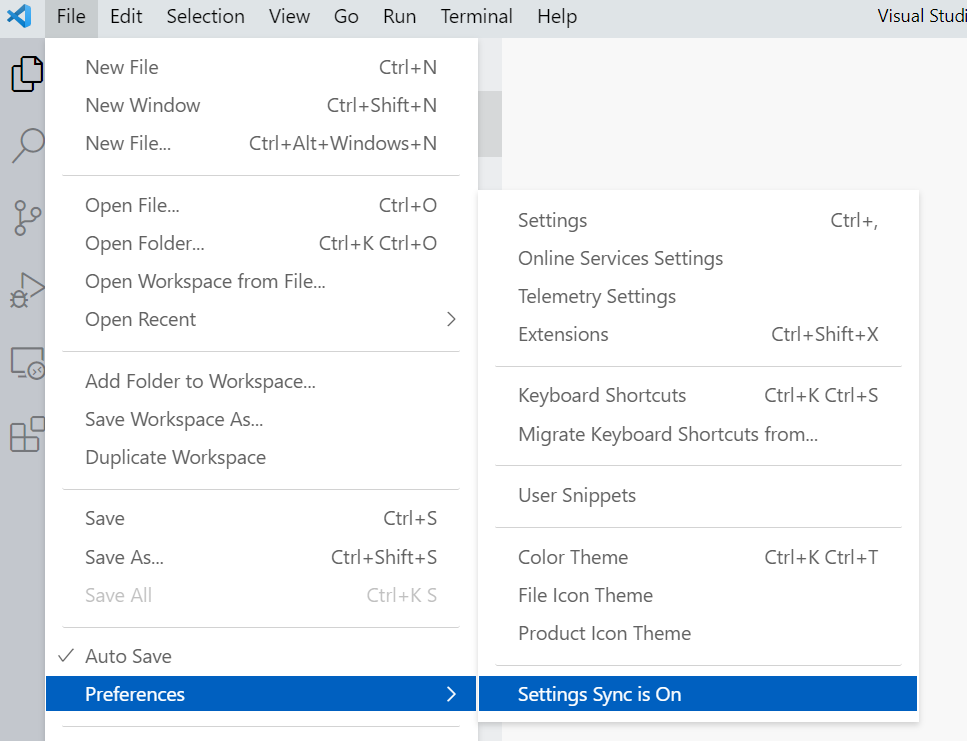Screen dimensions: 967x741
Task: Open the Remote Explorer icon
Action: point(27,363)
